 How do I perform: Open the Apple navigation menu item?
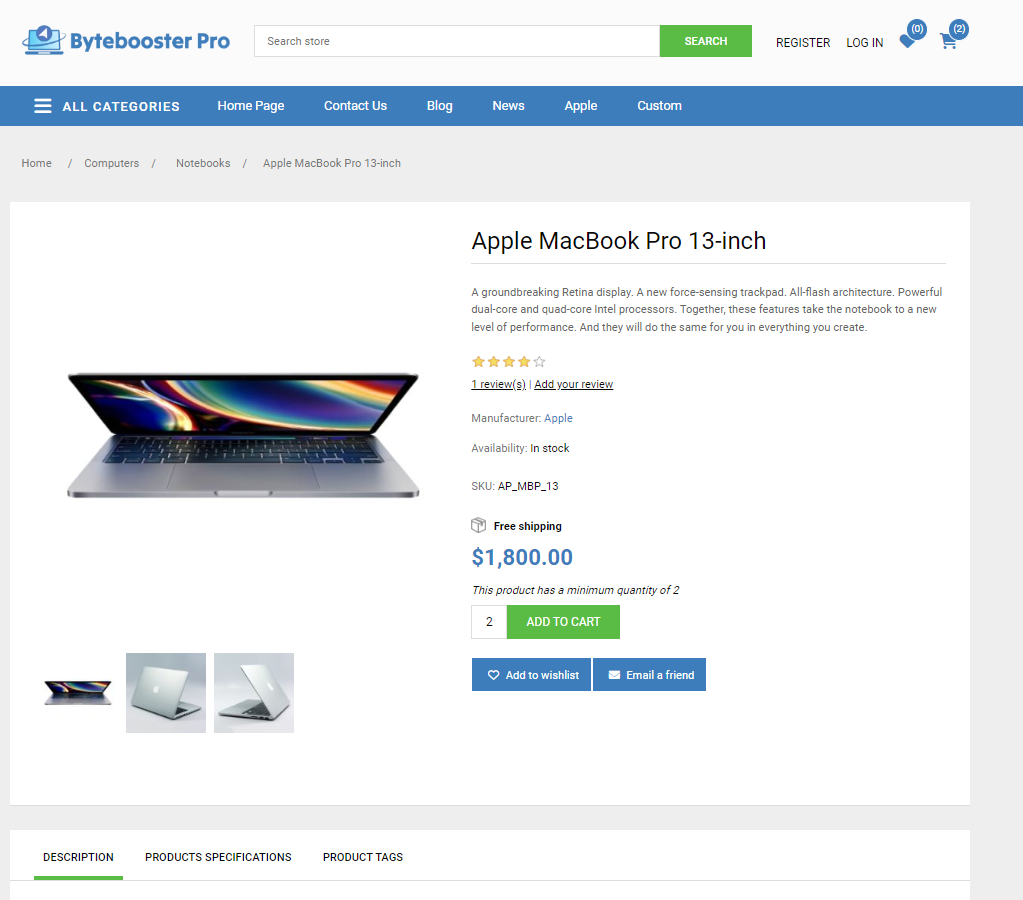581,106
